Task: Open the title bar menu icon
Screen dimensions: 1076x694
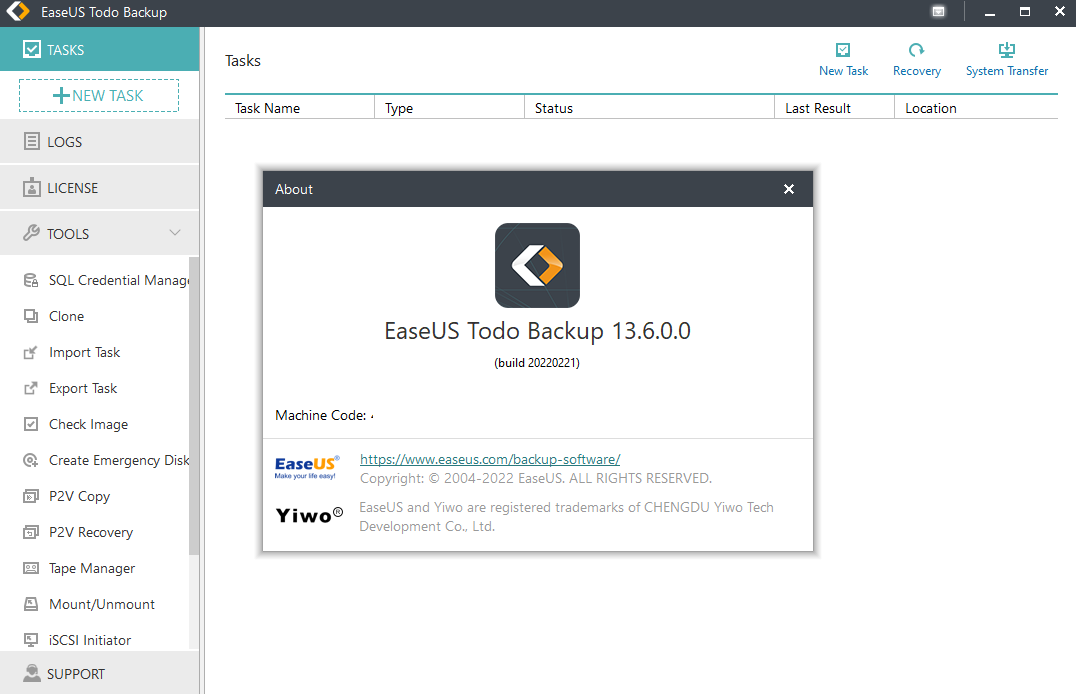Action: (x=938, y=11)
